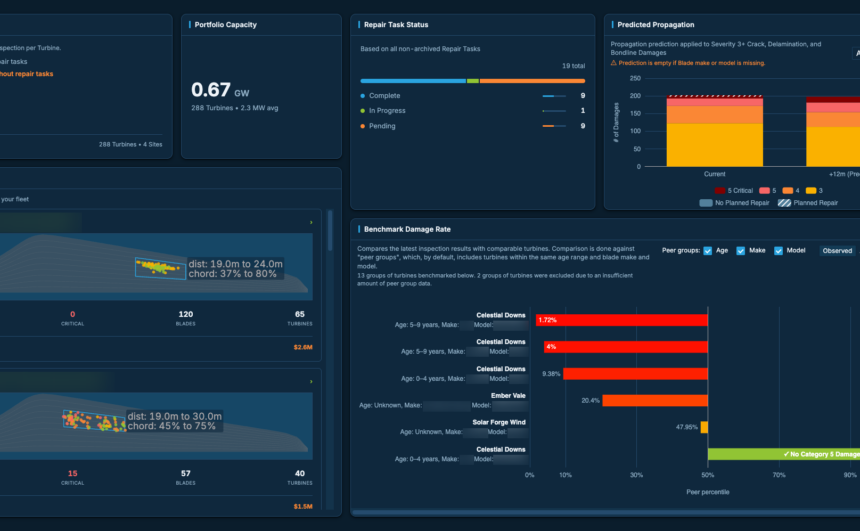Click the '57 BLADES' count

tap(185, 477)
